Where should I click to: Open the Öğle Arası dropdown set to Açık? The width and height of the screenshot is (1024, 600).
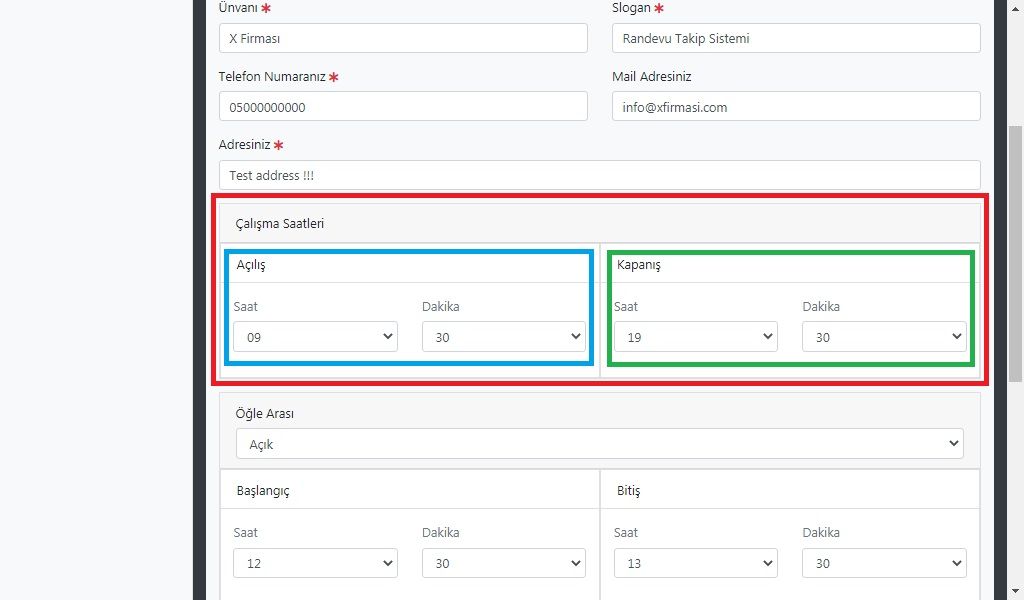(x=599, y=444)
